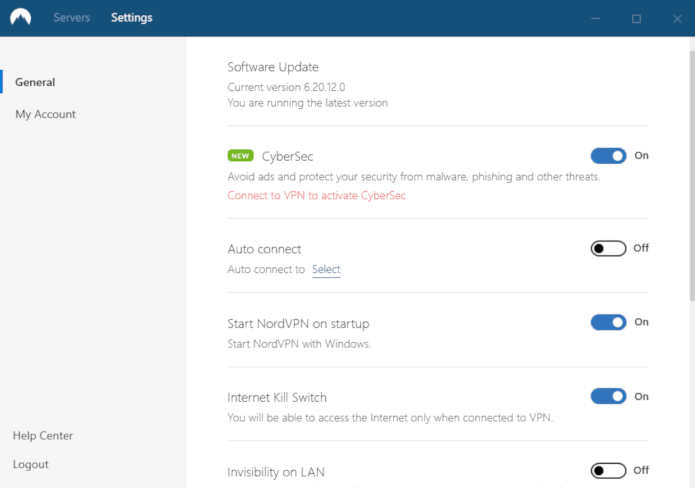
Task: Close the NordVPN window
Action: 677,19
